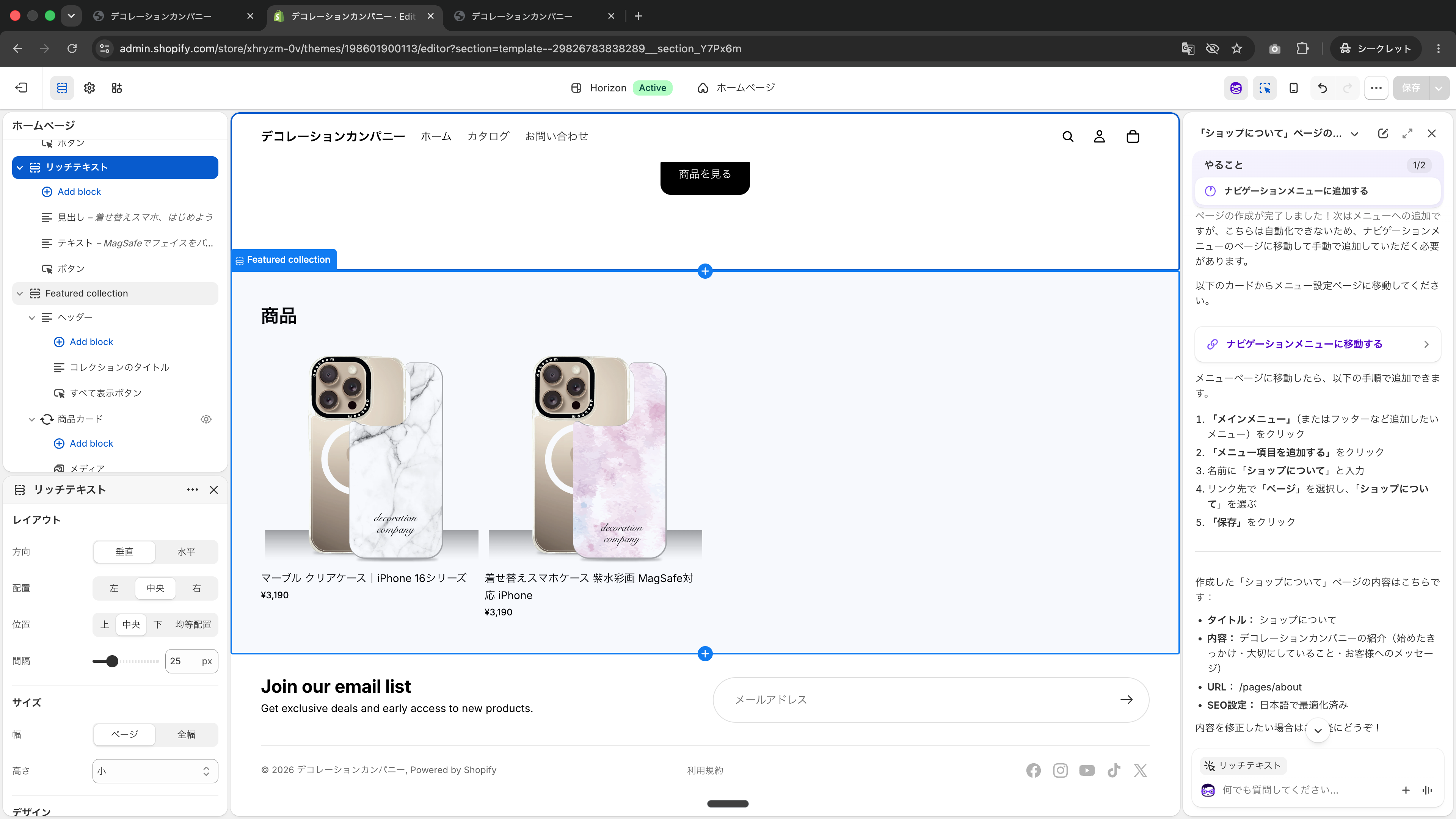This screenshot has height=819, width=1456.
Task: Toggle the inspector selection tool
Action: tap(1265, 88)
